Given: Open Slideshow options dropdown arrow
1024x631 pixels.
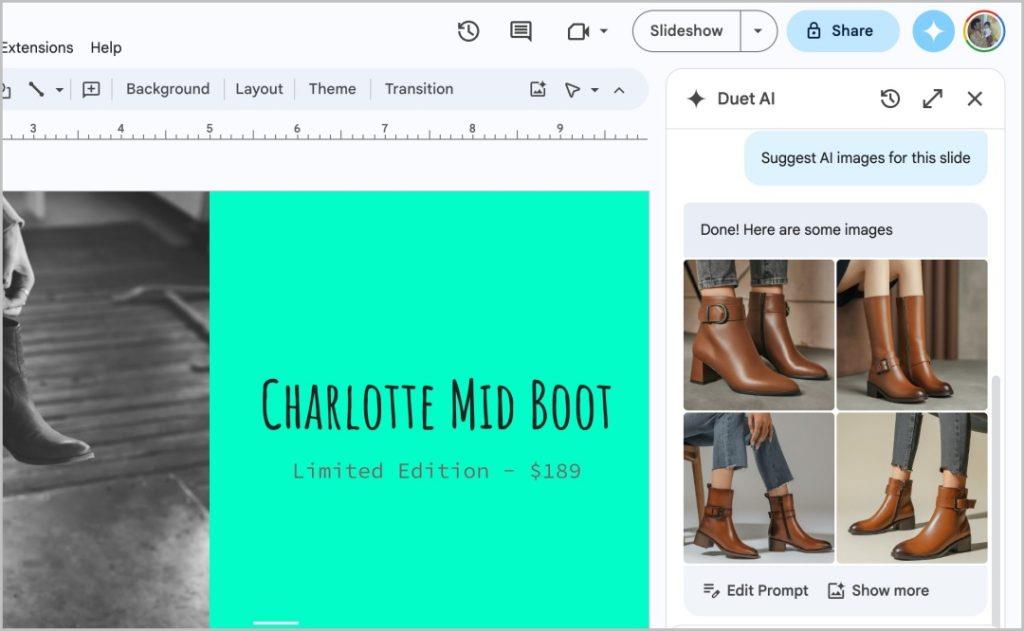Looking at the screenshot, I should click(758, 31).
